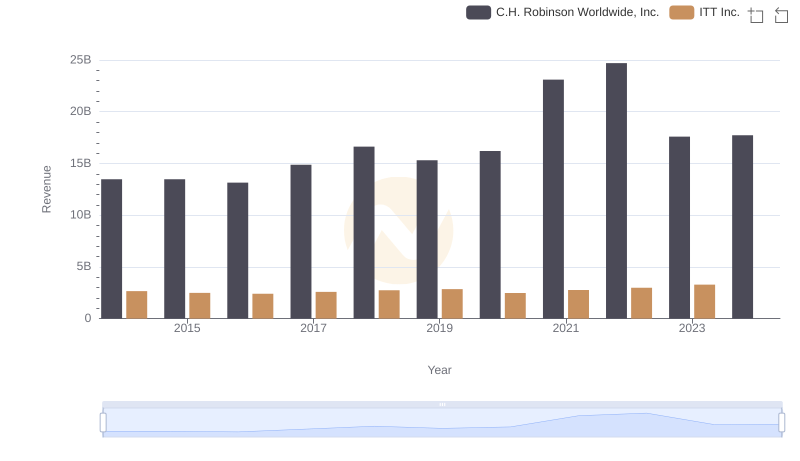Click the 20B y-axis label
This screenshot has height=461, width=800.
click(81, 111)
